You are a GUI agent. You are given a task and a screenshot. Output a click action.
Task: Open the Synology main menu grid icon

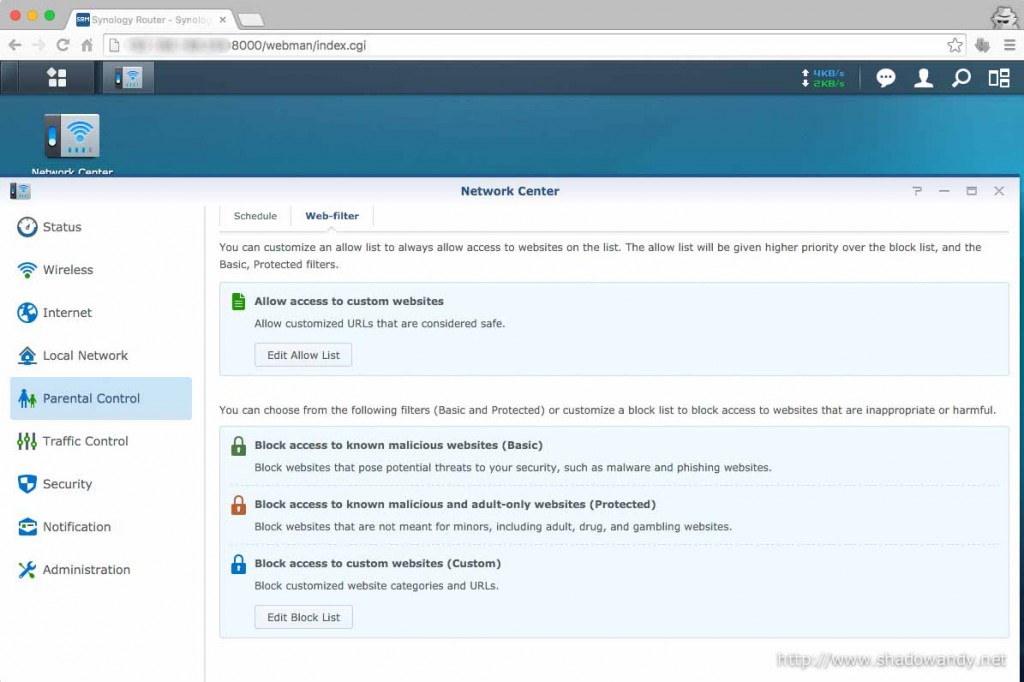tap(57, 78)
